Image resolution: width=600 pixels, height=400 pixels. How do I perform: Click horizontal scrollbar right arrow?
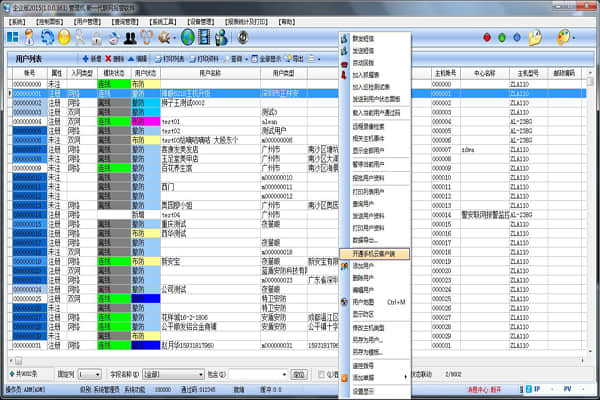tap(582, 361)
